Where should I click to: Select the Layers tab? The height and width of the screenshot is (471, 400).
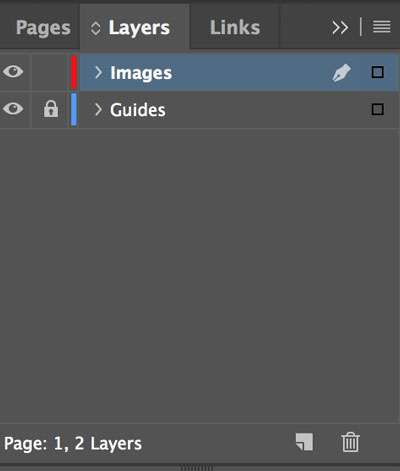pyautogui.click(x=139, y=28)
